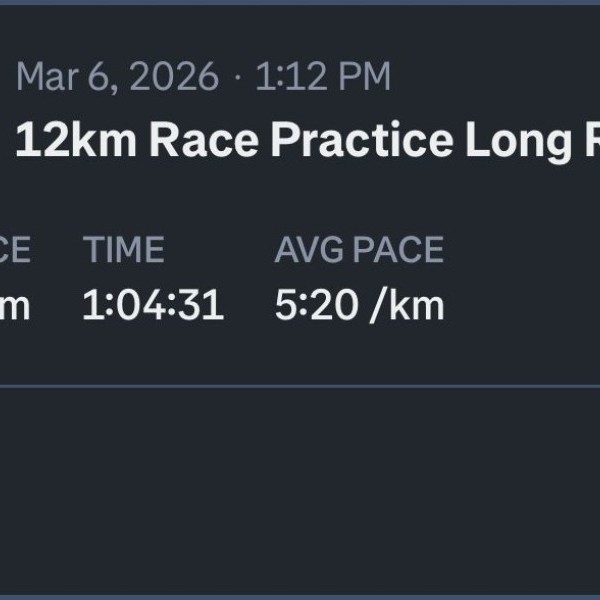Click the cut-off distance value ending in m
This screenshot has width=600, height=600.
(x=14, y=306)
